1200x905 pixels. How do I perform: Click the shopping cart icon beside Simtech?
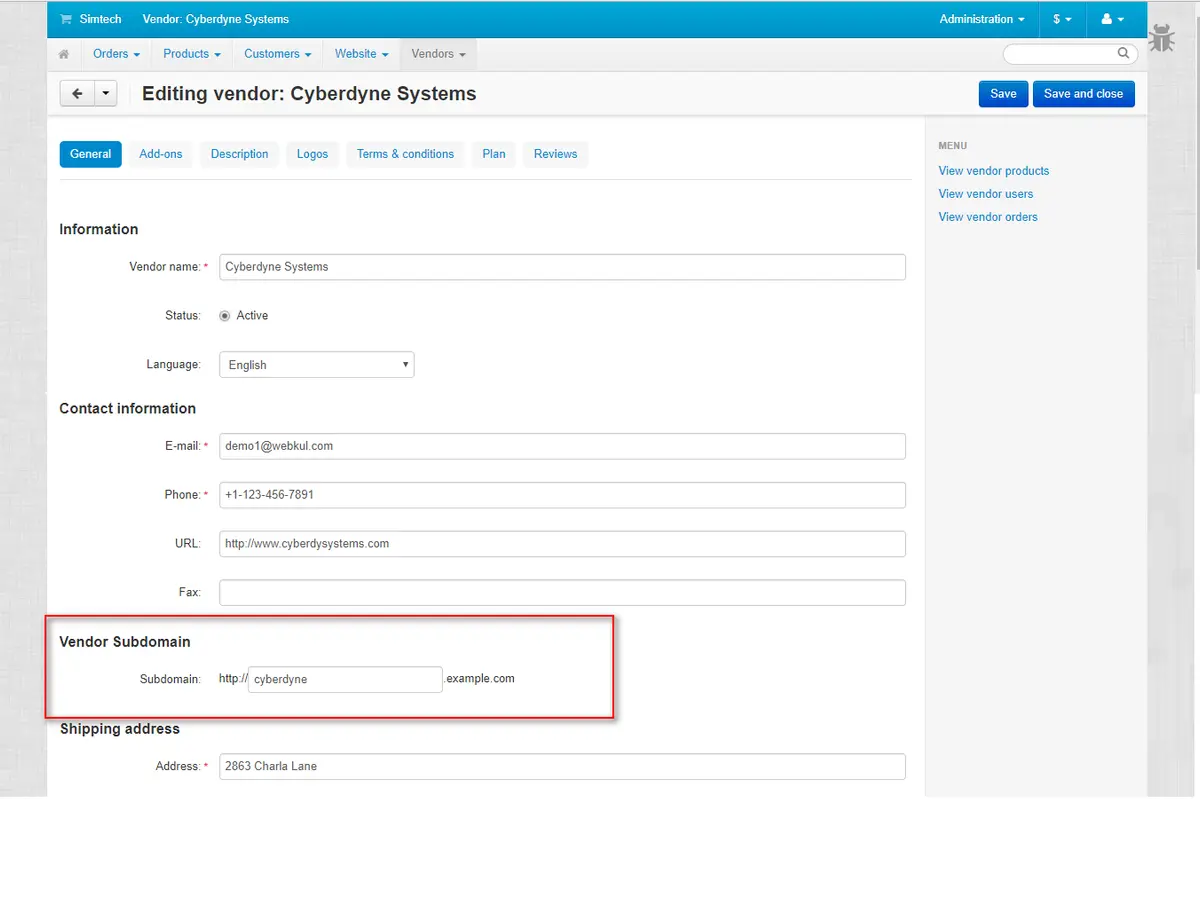point(66,19)
